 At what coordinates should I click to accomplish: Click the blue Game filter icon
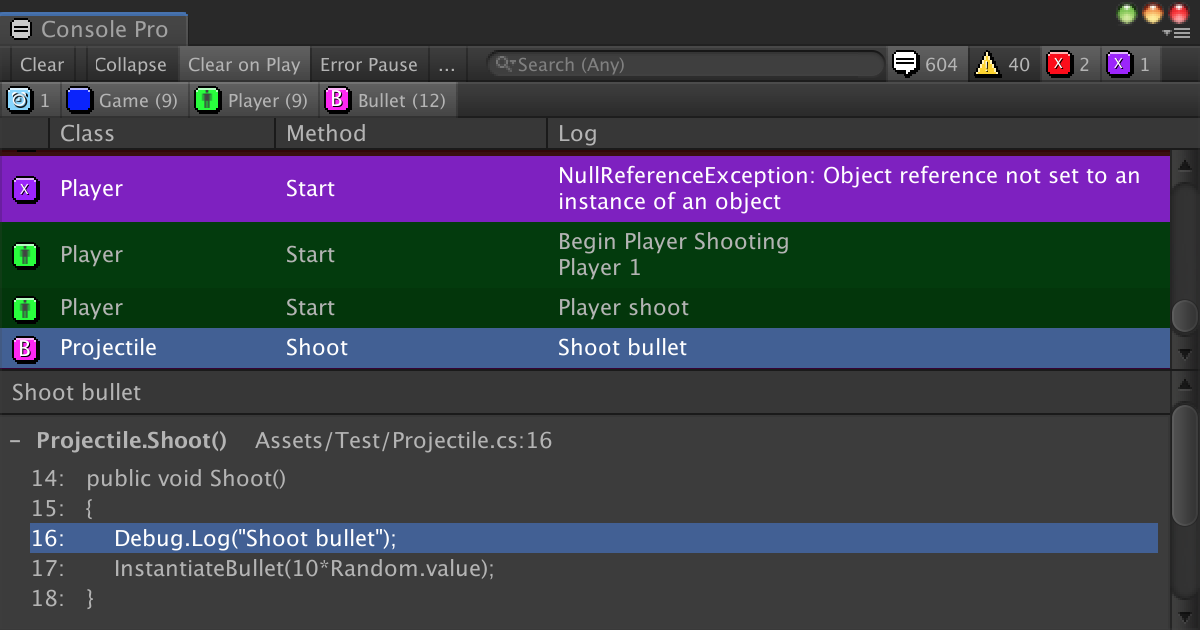(x=80, y=100)
